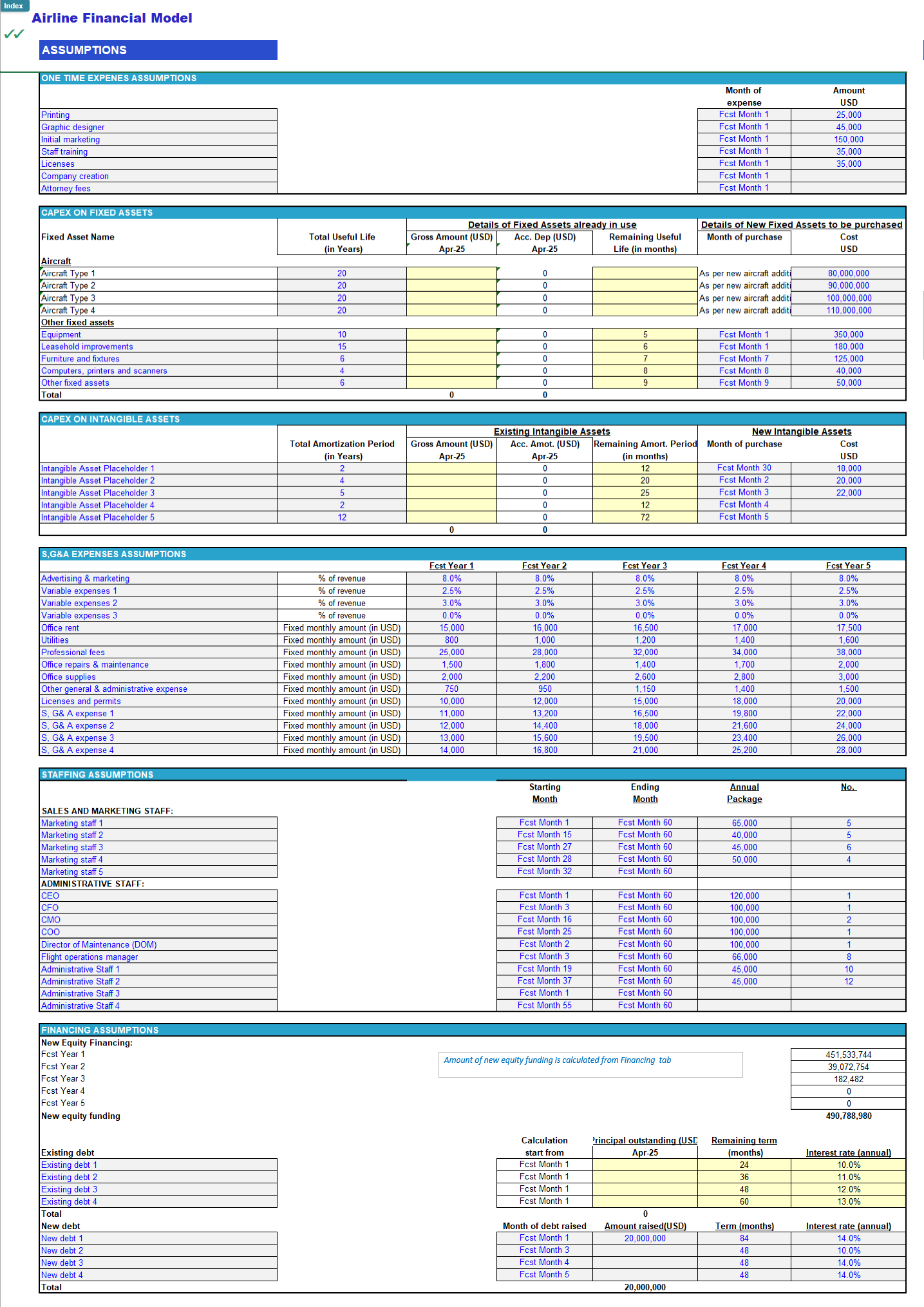Select CMO starting month Fcst Month 16
This screenshot has width=924, height=1307.
[545, 920]
